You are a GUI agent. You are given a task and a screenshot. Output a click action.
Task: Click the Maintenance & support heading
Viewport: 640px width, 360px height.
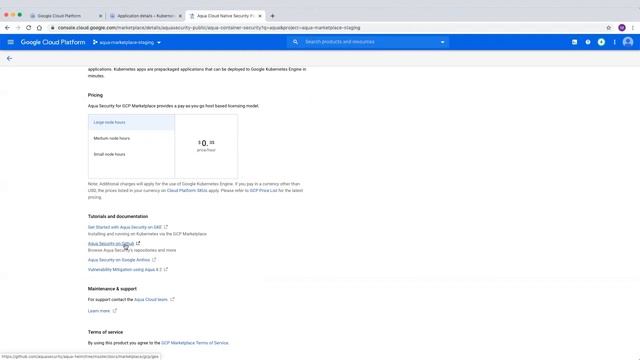[112, 289]
